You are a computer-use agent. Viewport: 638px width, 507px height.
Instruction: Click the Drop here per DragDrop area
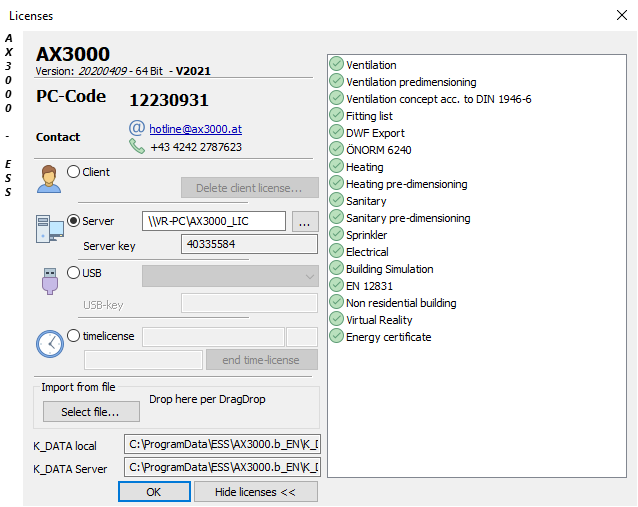[207, 399]
